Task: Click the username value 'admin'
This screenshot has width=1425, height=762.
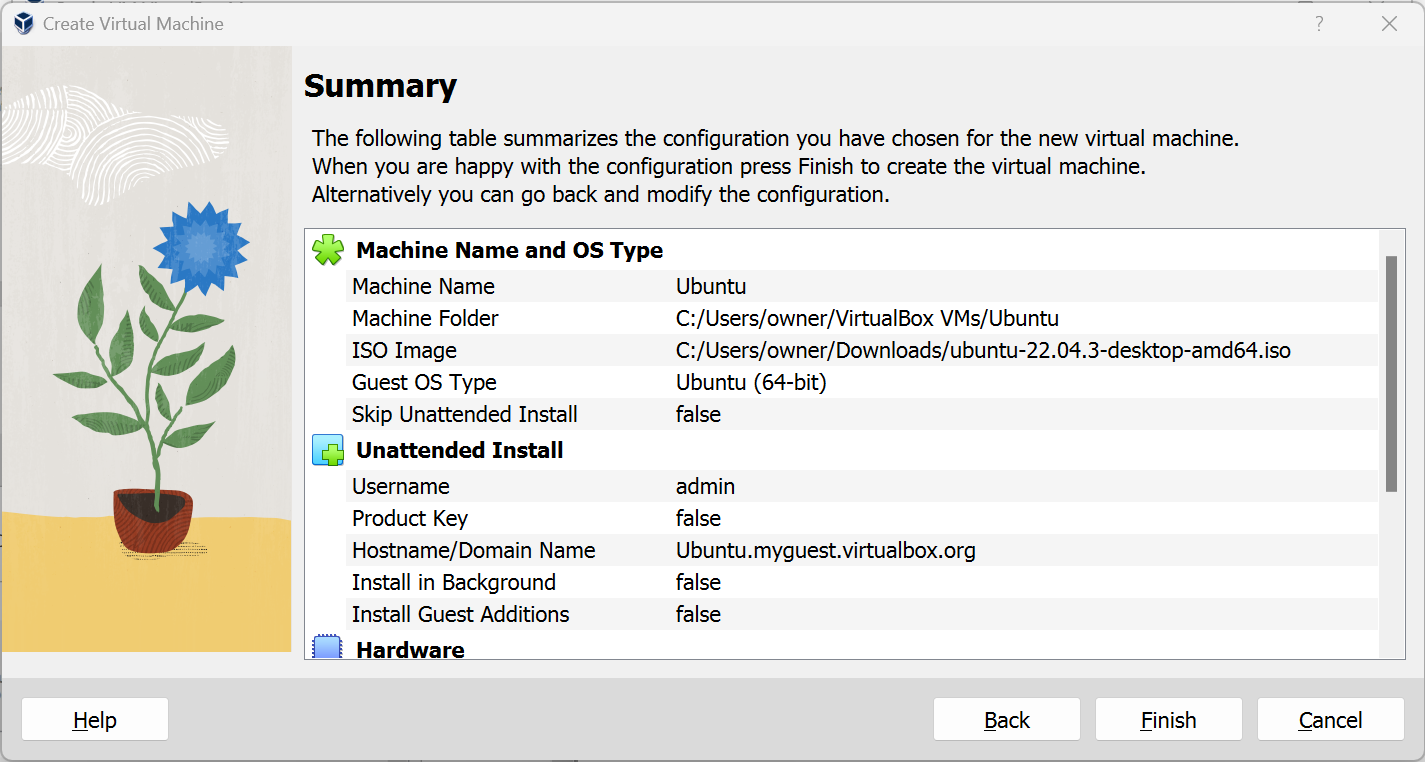Action: click(x=705, y=486)
